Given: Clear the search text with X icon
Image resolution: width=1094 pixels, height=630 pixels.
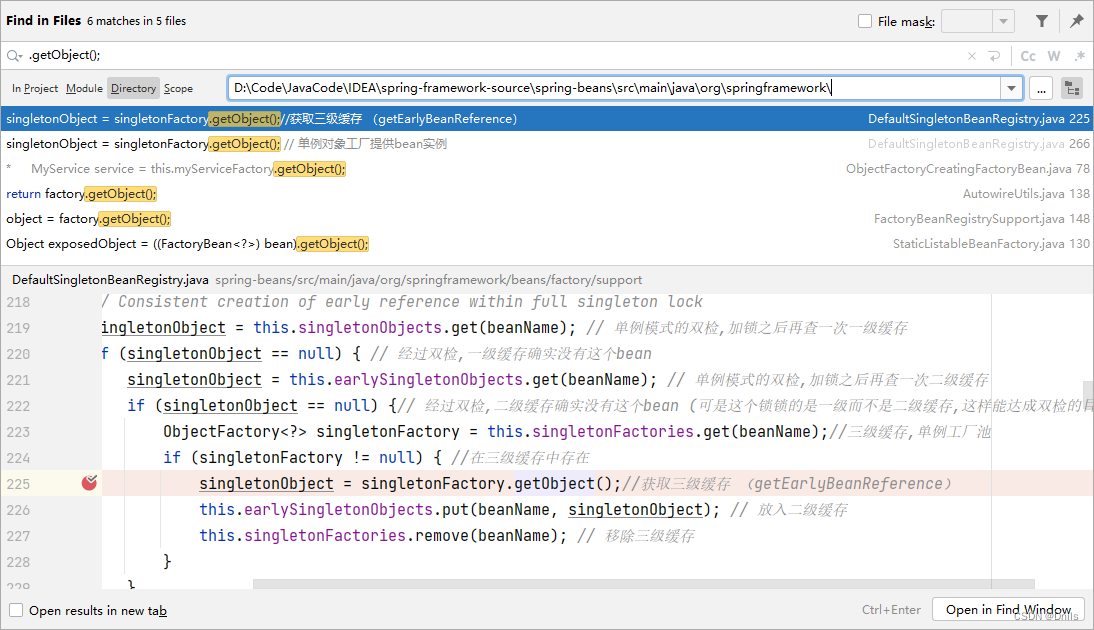Looking at the screenshot, I should (971, 56).
